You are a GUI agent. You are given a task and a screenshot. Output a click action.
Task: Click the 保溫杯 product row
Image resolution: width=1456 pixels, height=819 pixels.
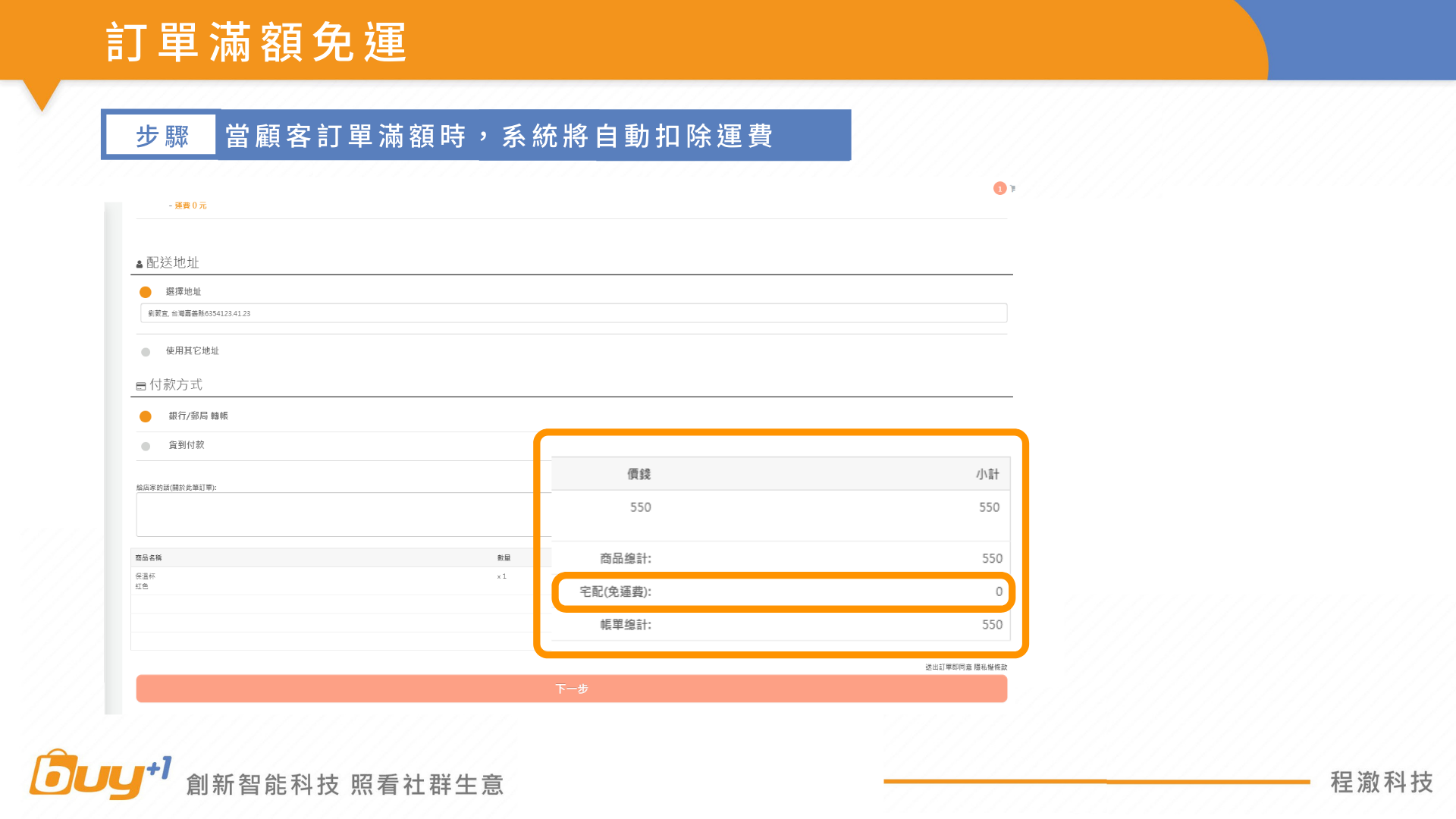tap(146, 577)
